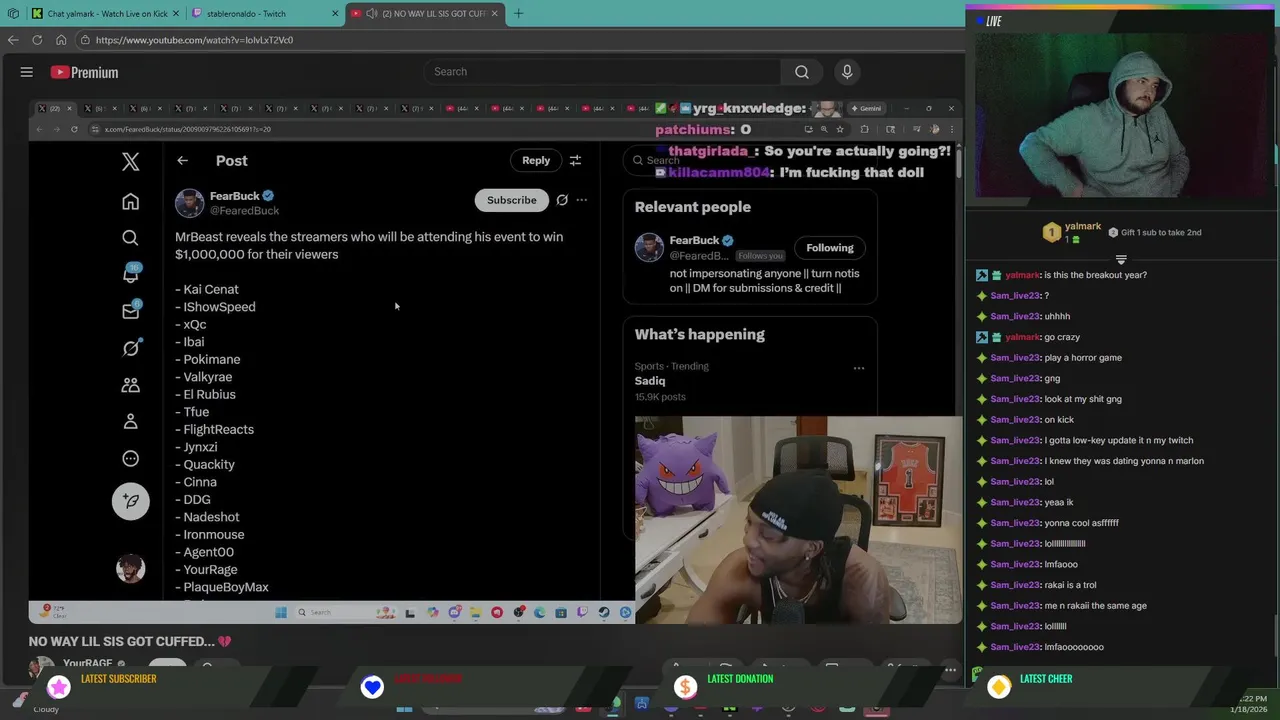The height and width of the screenshot is (720, 1280).
Task: Click the Gemini button in inner browser
Action: point(866,108)
